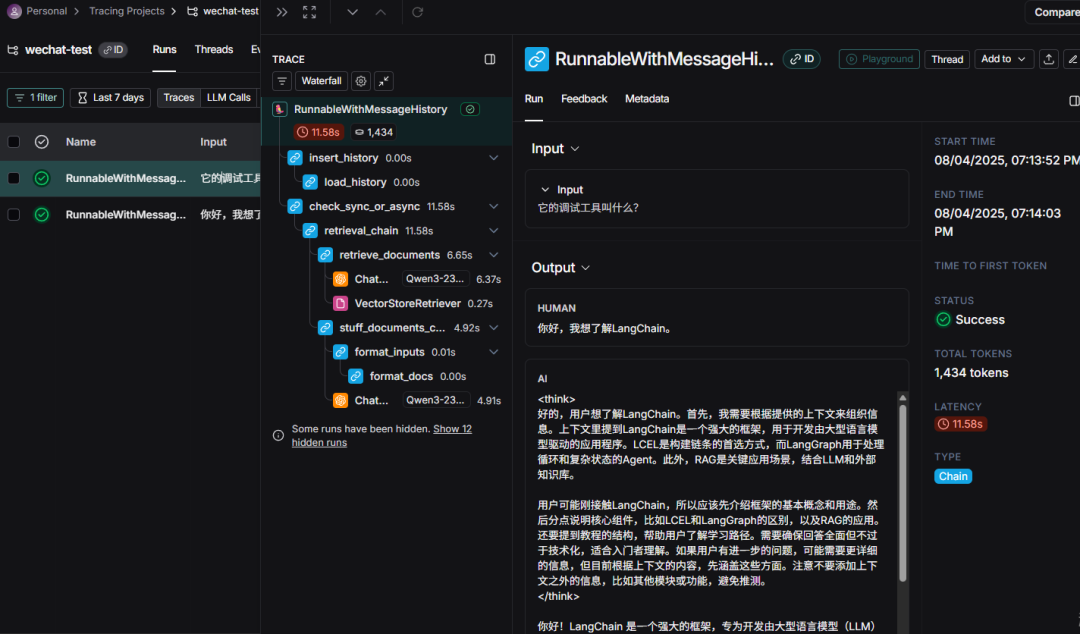1080x634 pixels.
Task: Click the AI output scrollbar
Action: [902, 493]
